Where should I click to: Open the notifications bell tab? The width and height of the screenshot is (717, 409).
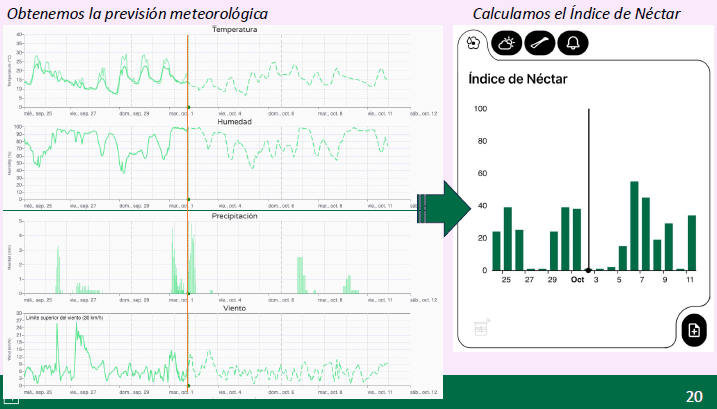(x=573, y=43)
